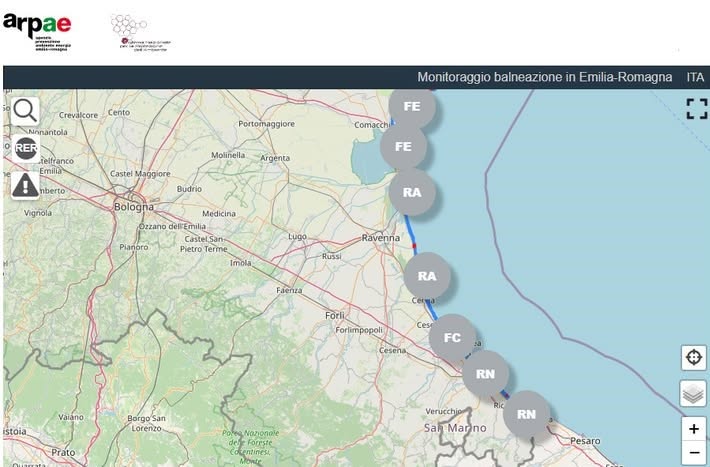Select the second FE marker near Comacchio
The width and height of the screenshot is (710, 467).
(403, 146)
